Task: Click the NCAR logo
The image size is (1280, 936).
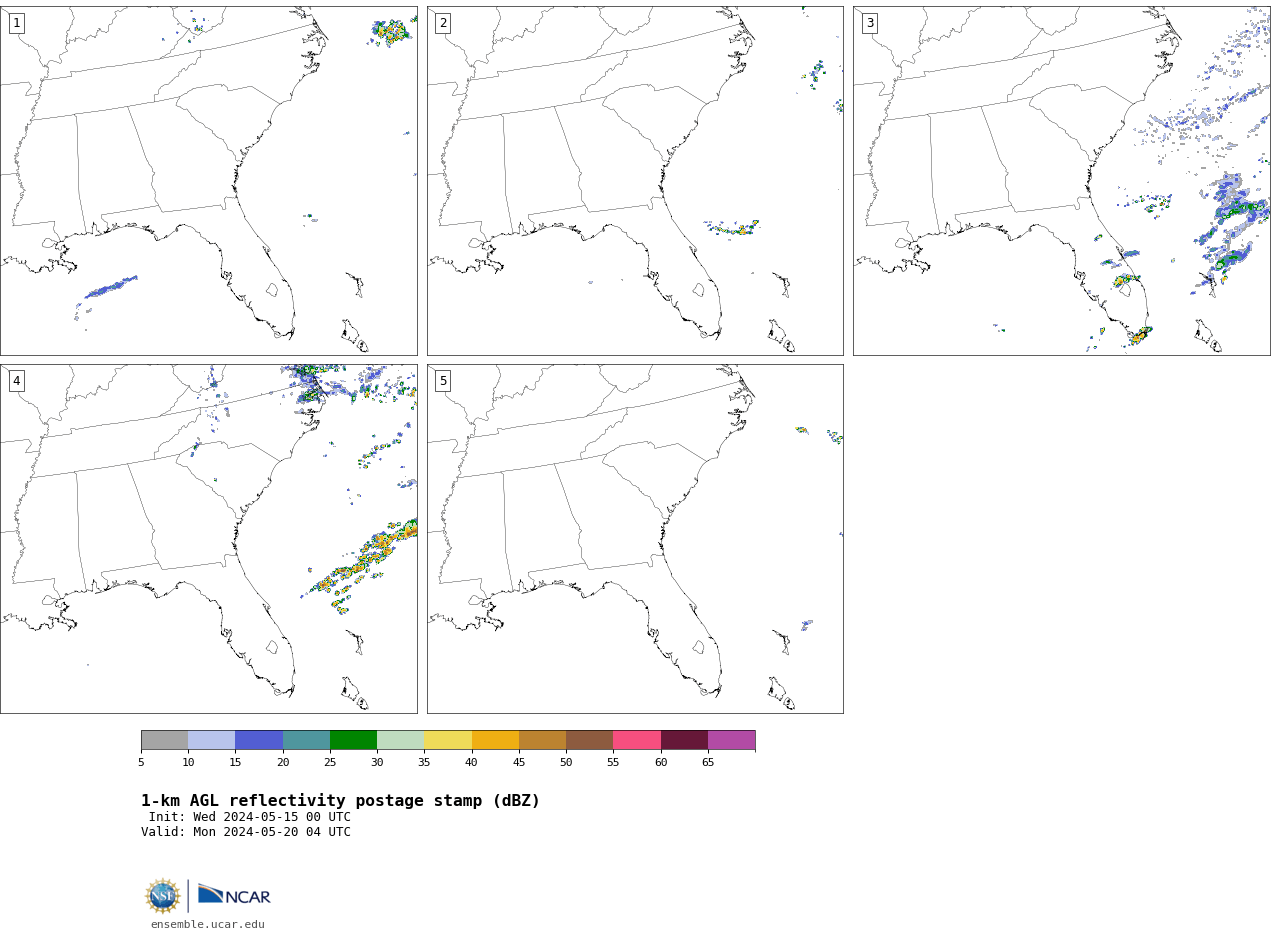Action: 234,896
